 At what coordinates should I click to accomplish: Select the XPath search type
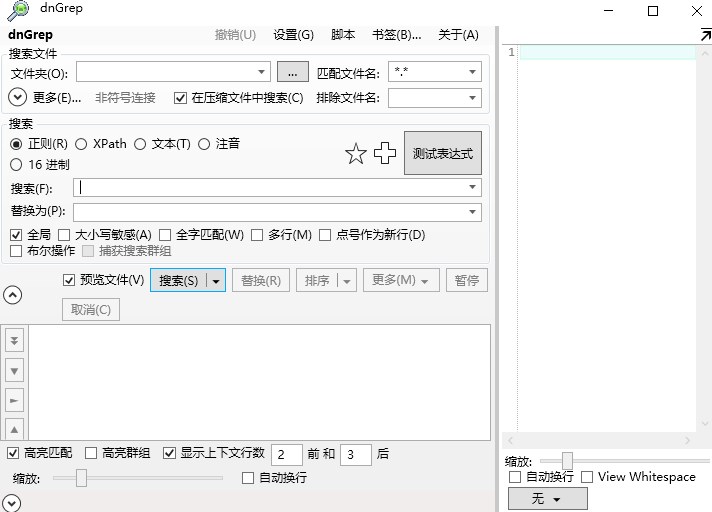(x=82, y=144)
